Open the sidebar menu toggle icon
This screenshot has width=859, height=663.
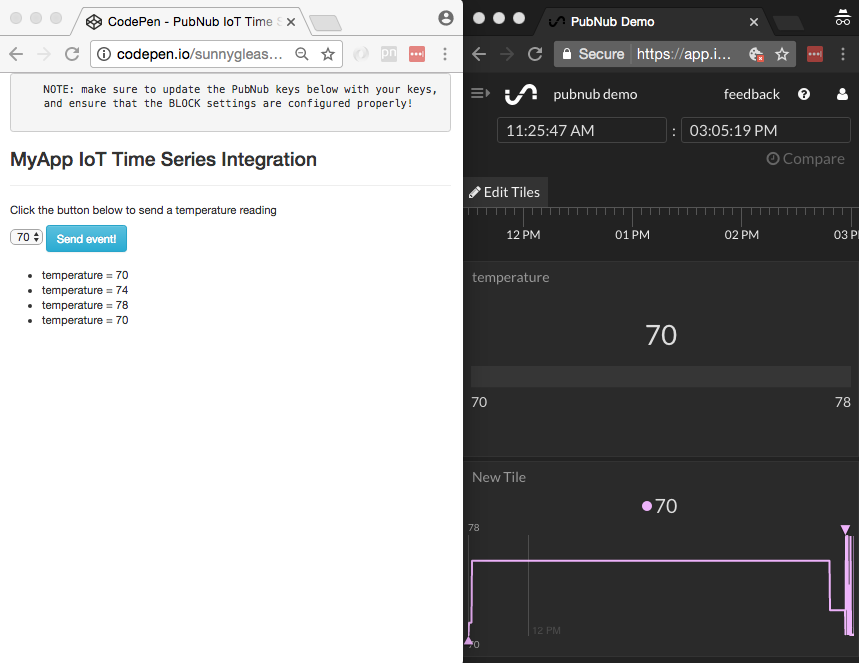coord(480,94)
